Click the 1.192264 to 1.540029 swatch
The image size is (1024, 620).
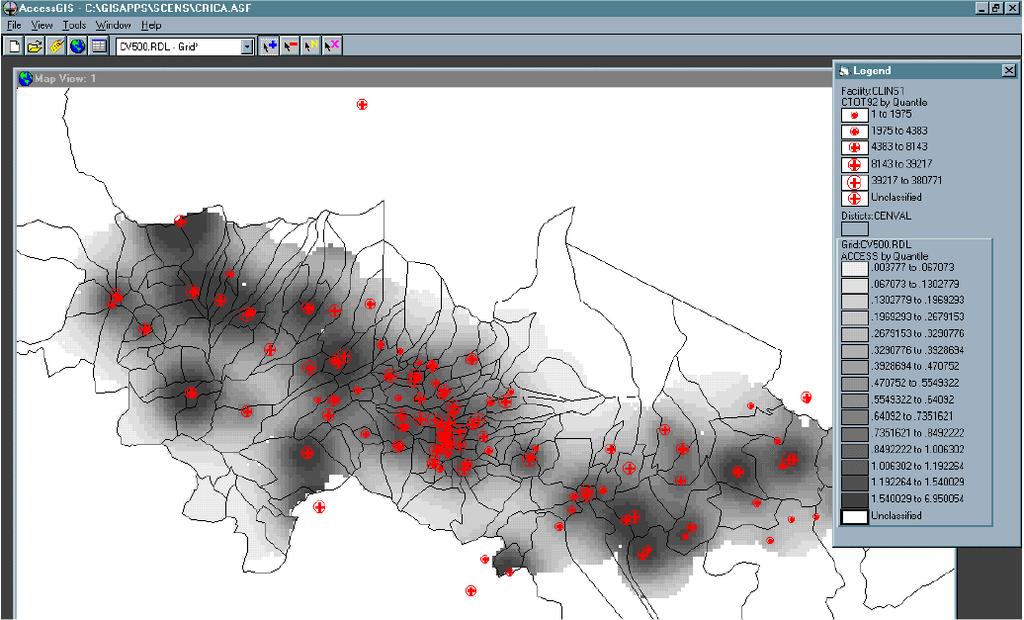(x=854, y=483)
